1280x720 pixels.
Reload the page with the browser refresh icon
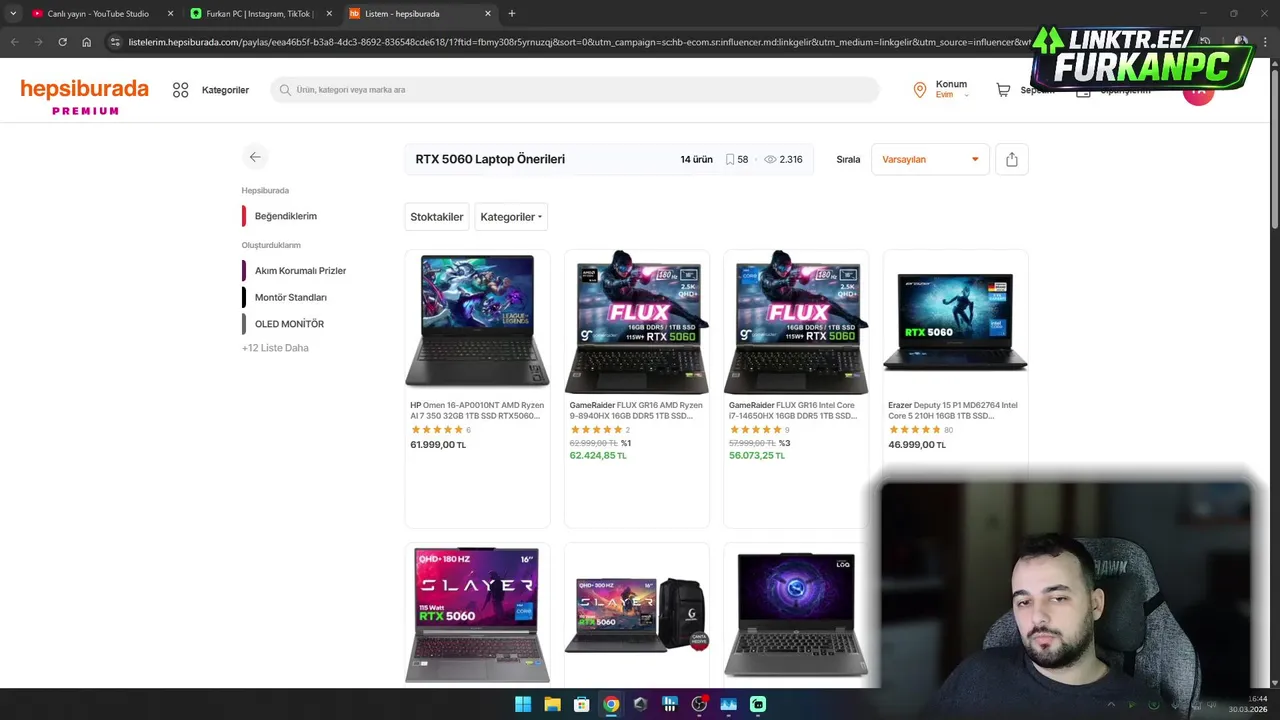point(62,42)
